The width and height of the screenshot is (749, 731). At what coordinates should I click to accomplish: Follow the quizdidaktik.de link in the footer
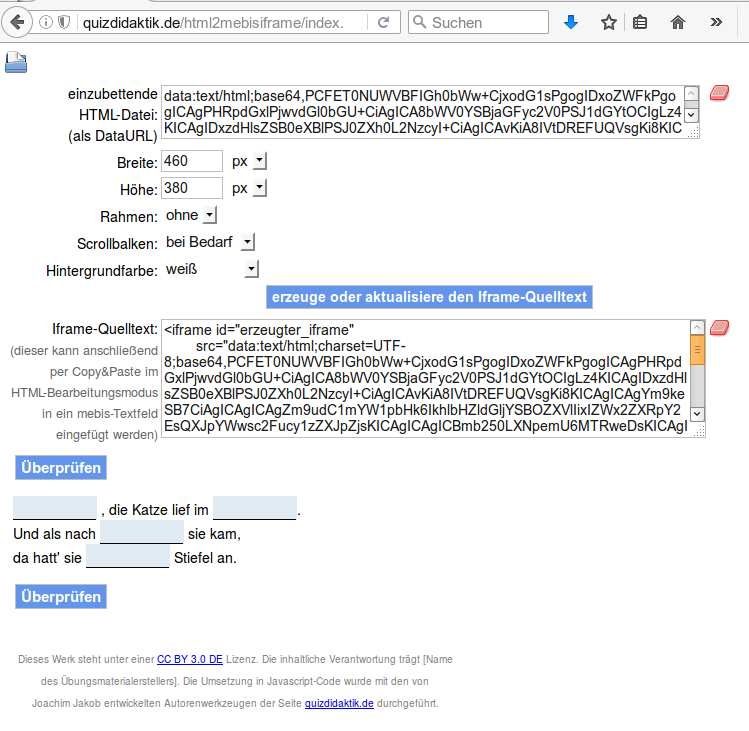coord(339,703)
